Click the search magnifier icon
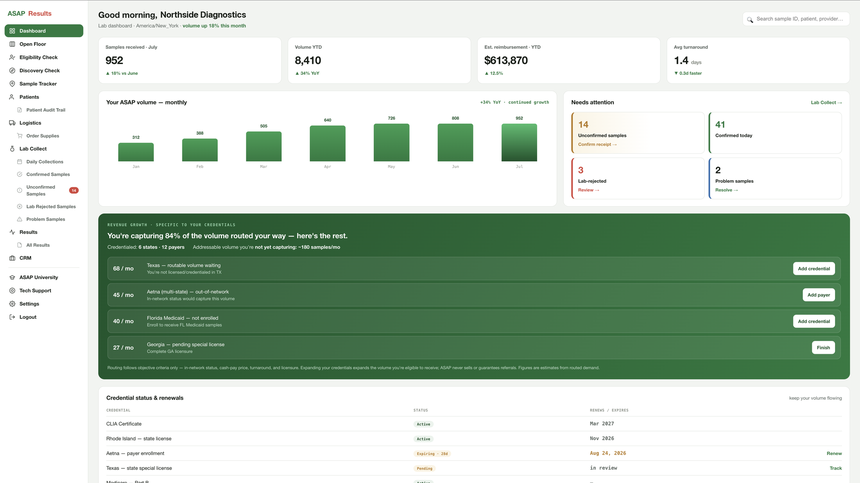 (x=750, y=19)
